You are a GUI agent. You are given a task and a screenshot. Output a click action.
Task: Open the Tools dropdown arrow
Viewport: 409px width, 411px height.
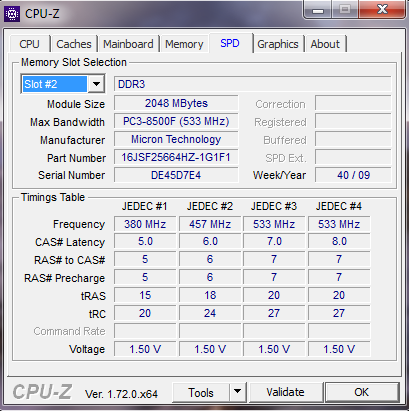238,391
